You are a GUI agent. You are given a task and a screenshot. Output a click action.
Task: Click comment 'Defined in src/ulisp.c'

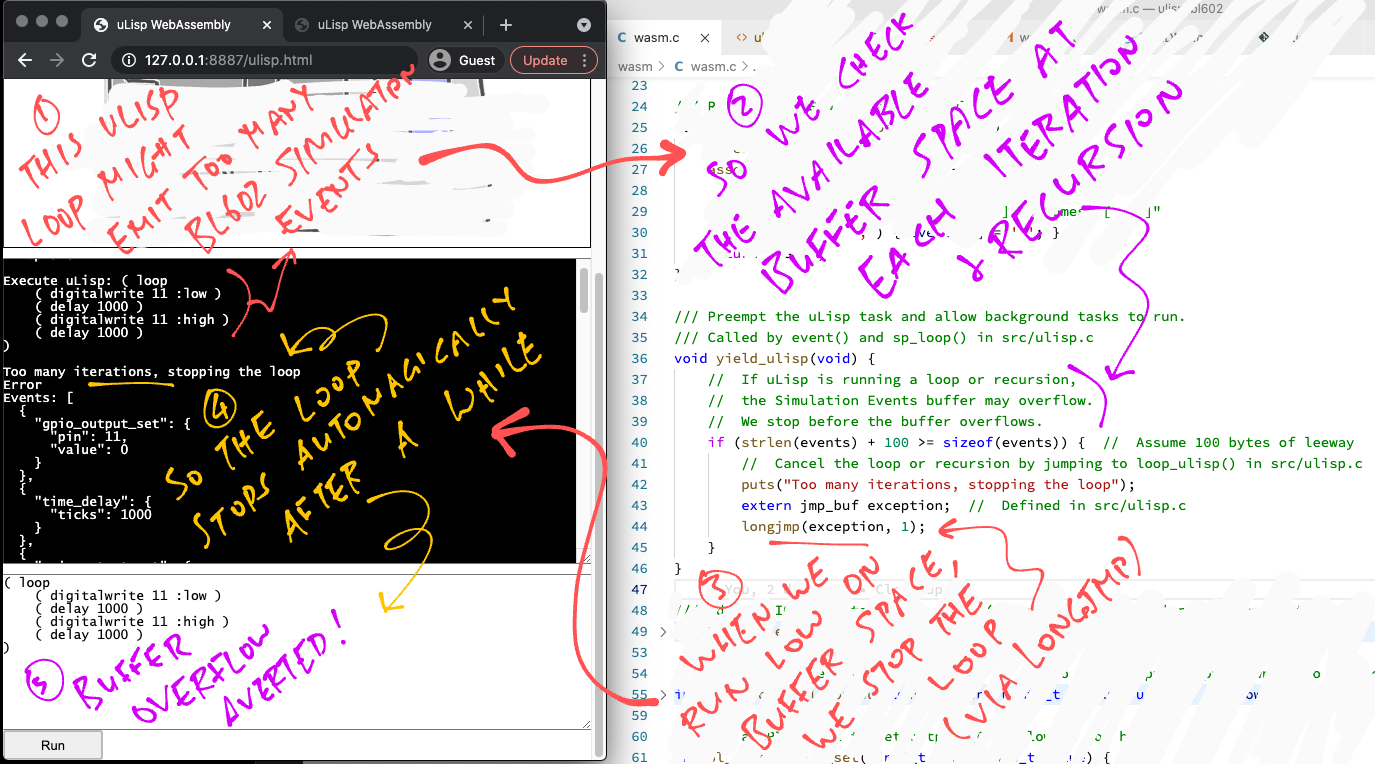[x=1077, y=505]
